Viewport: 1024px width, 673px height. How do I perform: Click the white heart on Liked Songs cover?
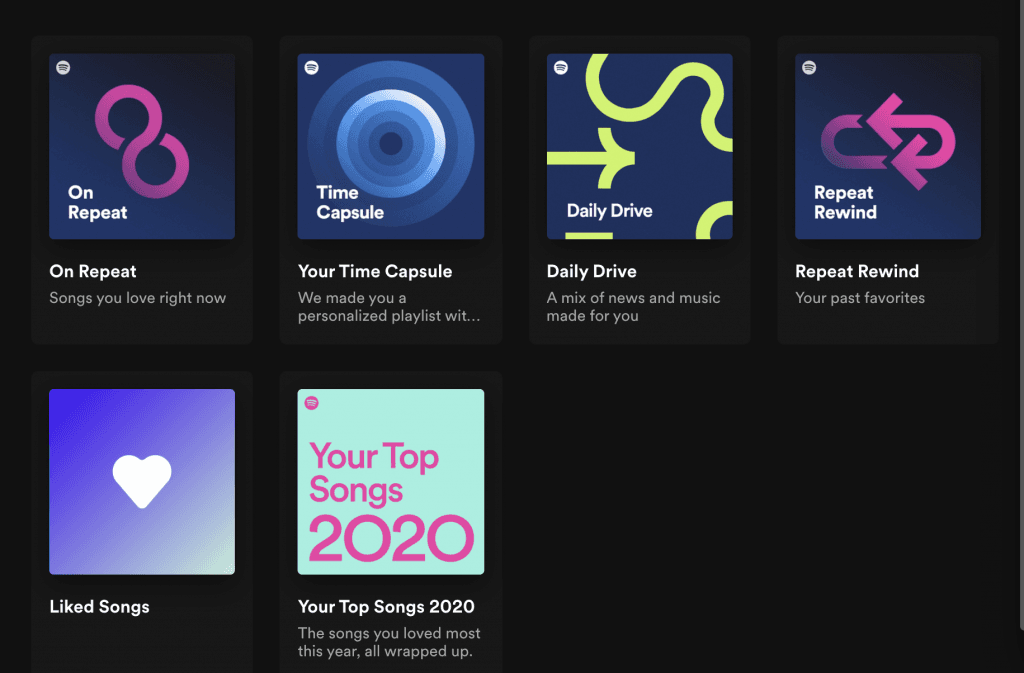pyautogui.click(x=142, y=481)
